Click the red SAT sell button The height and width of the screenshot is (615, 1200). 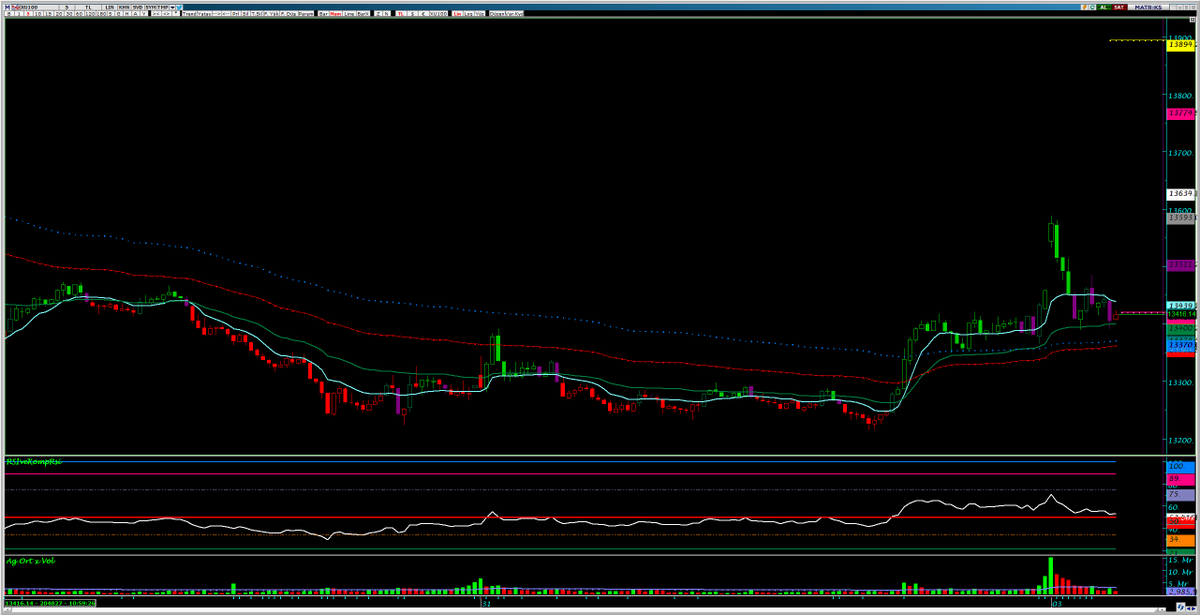[x=1119, y=7]
